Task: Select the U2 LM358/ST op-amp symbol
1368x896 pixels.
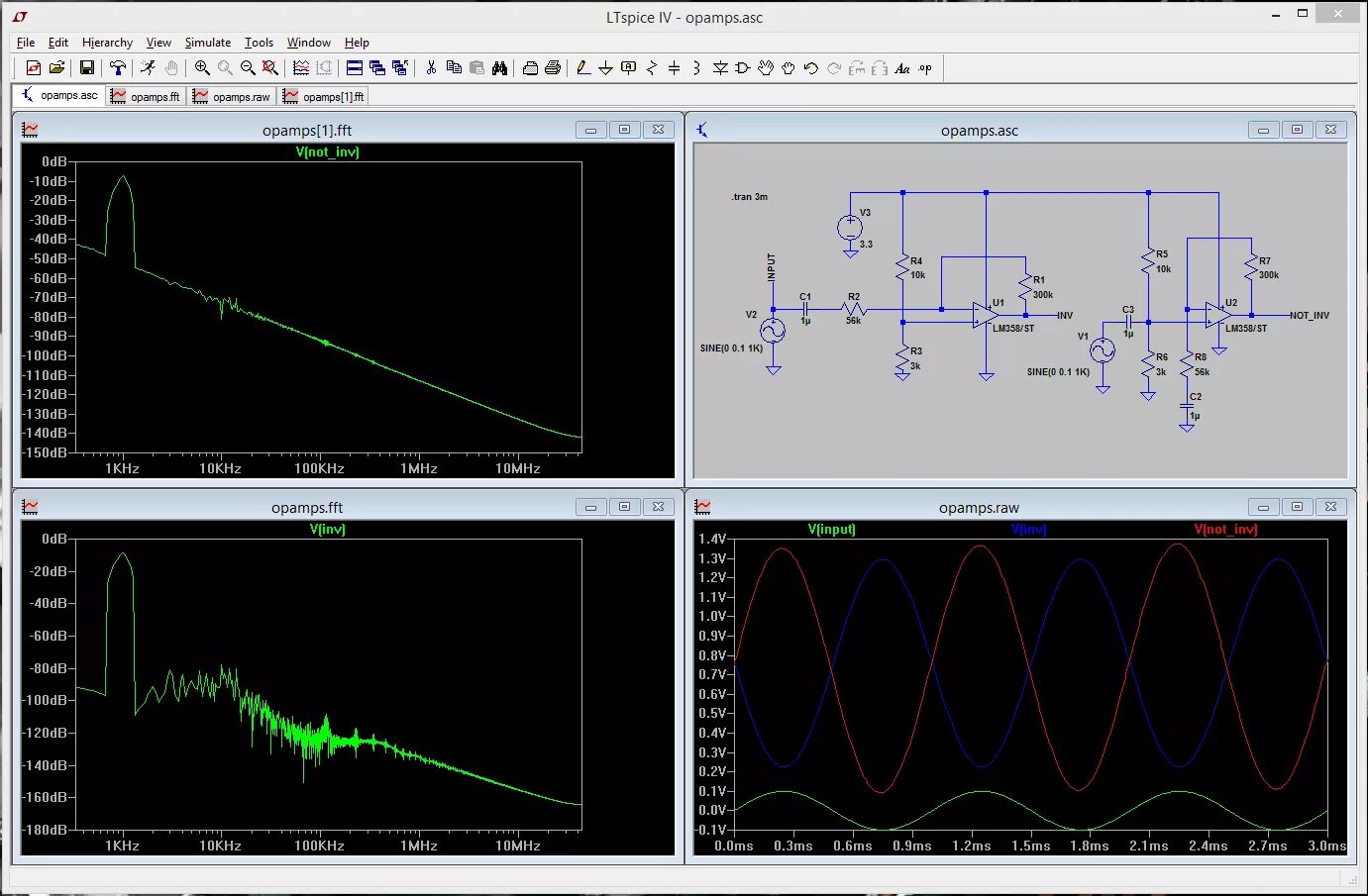Action: [1218, 315]
